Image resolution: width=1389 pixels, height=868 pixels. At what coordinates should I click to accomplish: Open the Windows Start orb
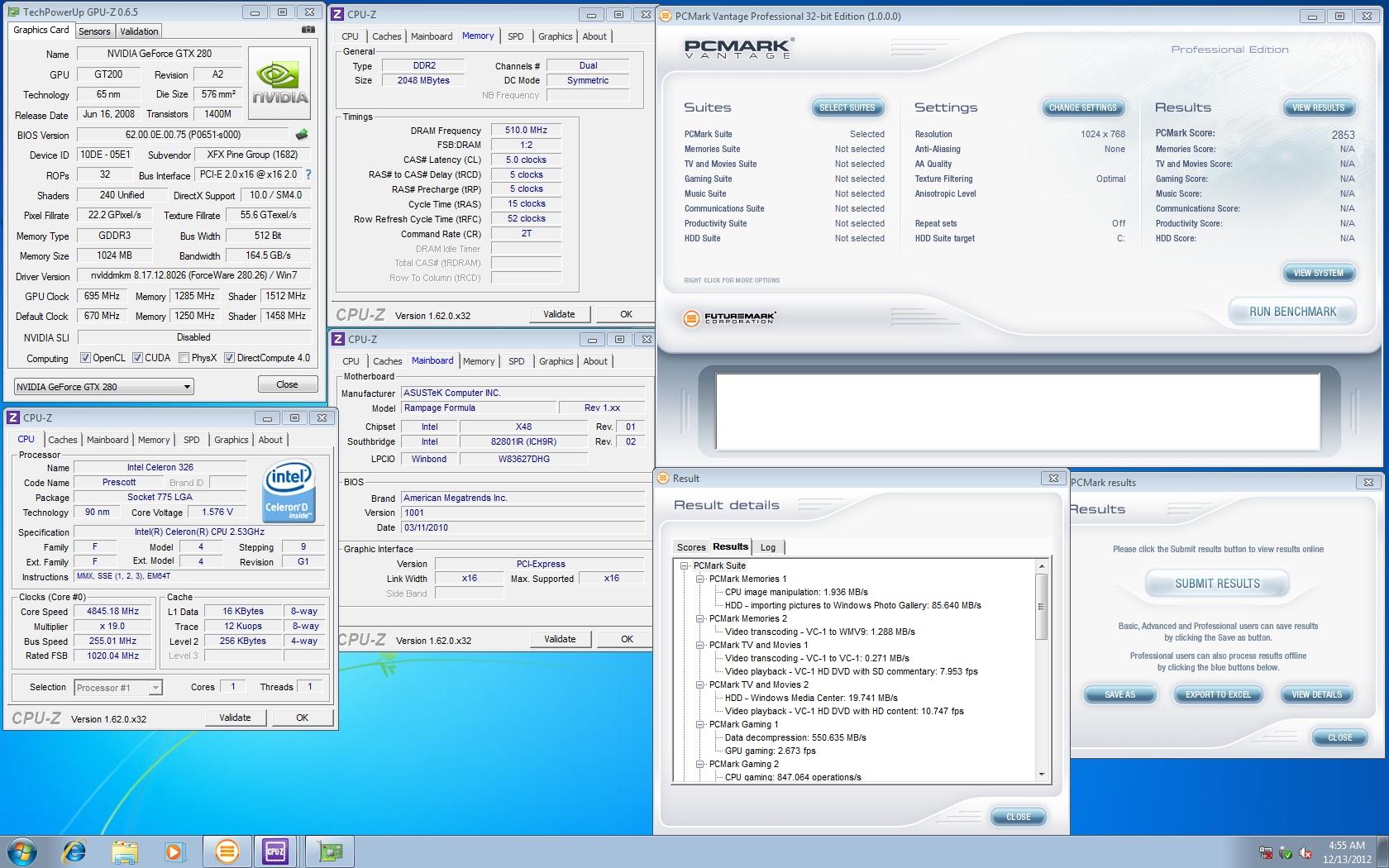tap(22, 851)
